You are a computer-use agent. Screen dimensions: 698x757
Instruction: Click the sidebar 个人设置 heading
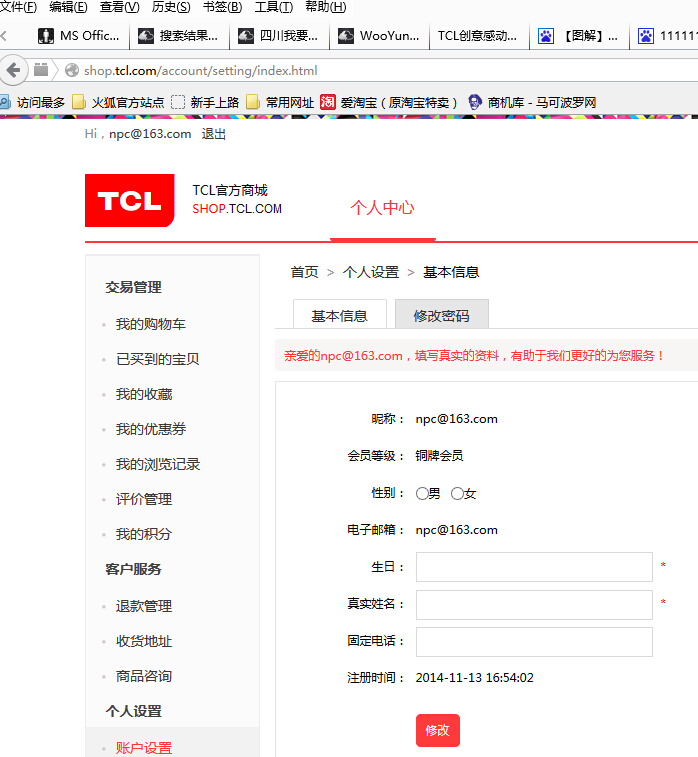click(x=133, y=711)
